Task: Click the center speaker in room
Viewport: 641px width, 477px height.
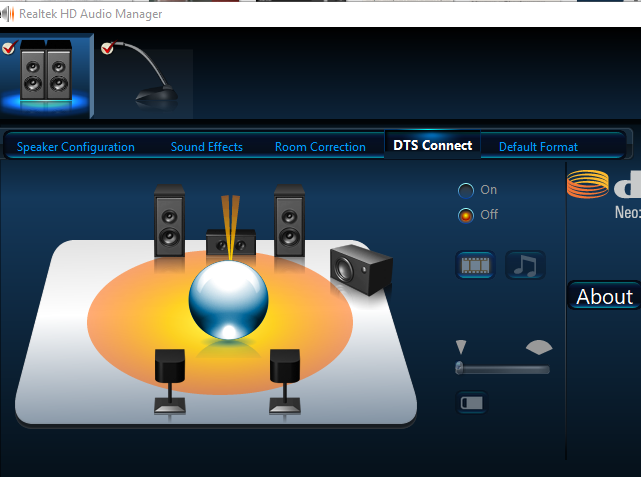Action: click(231, 242)
